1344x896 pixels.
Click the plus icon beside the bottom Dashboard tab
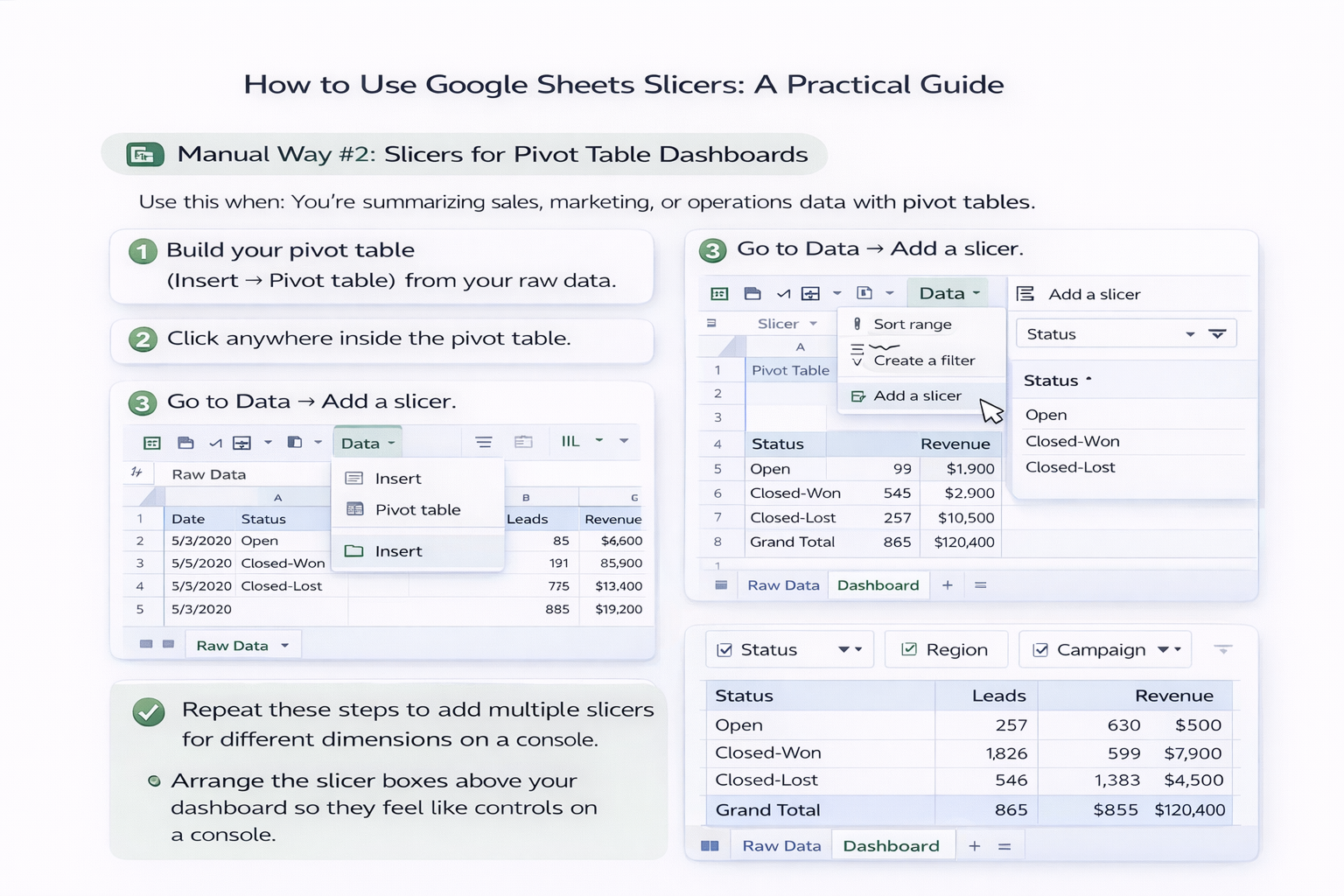click(x=975, y=845)
